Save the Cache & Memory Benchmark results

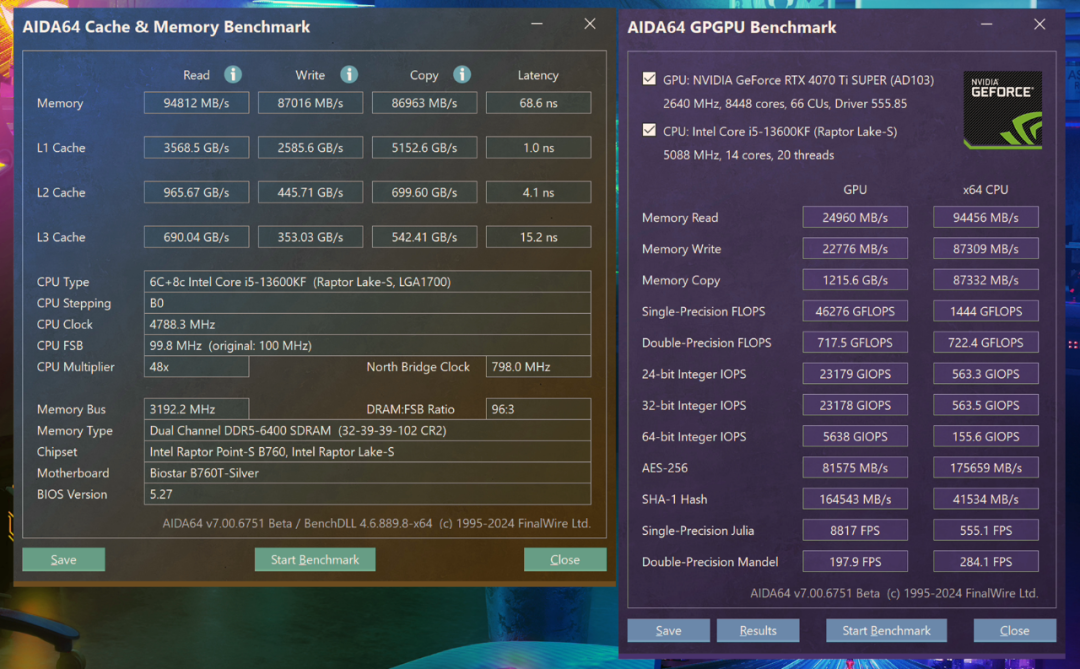63,559
